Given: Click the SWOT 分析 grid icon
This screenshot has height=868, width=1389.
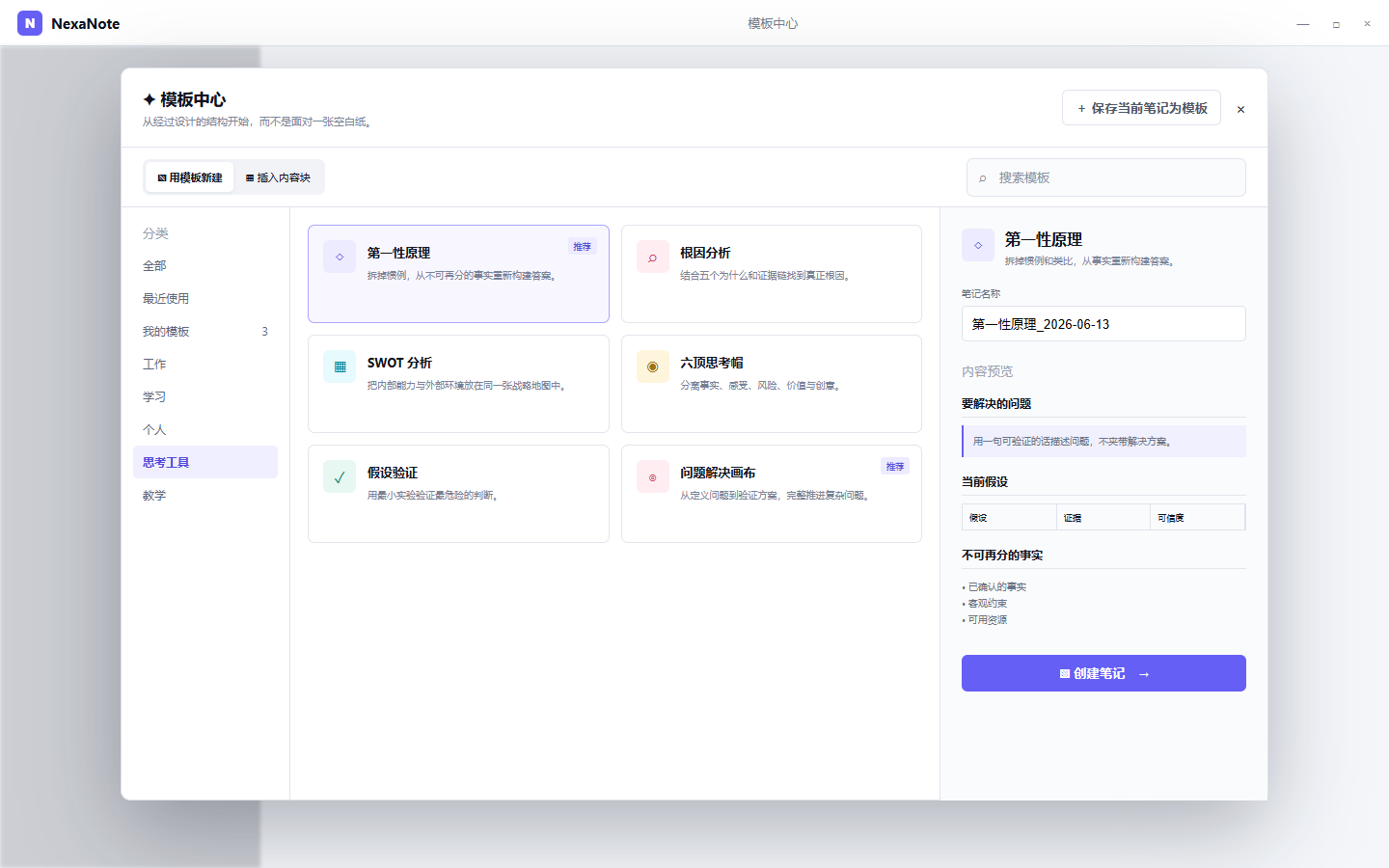Looking at the screenshot, I should [x=340, y=366].
